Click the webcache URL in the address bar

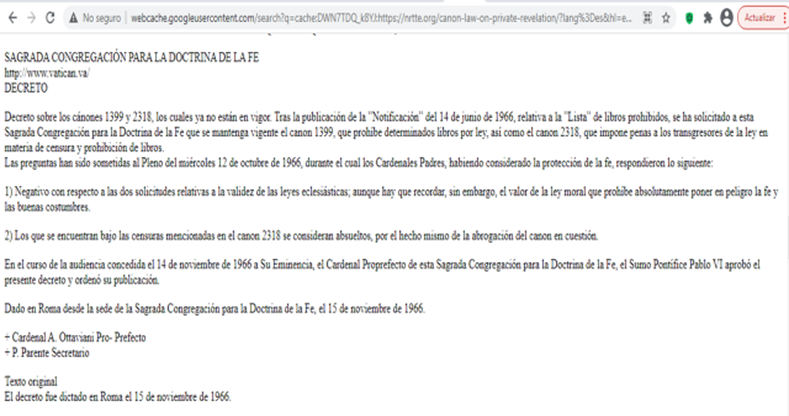pos(380,18)
